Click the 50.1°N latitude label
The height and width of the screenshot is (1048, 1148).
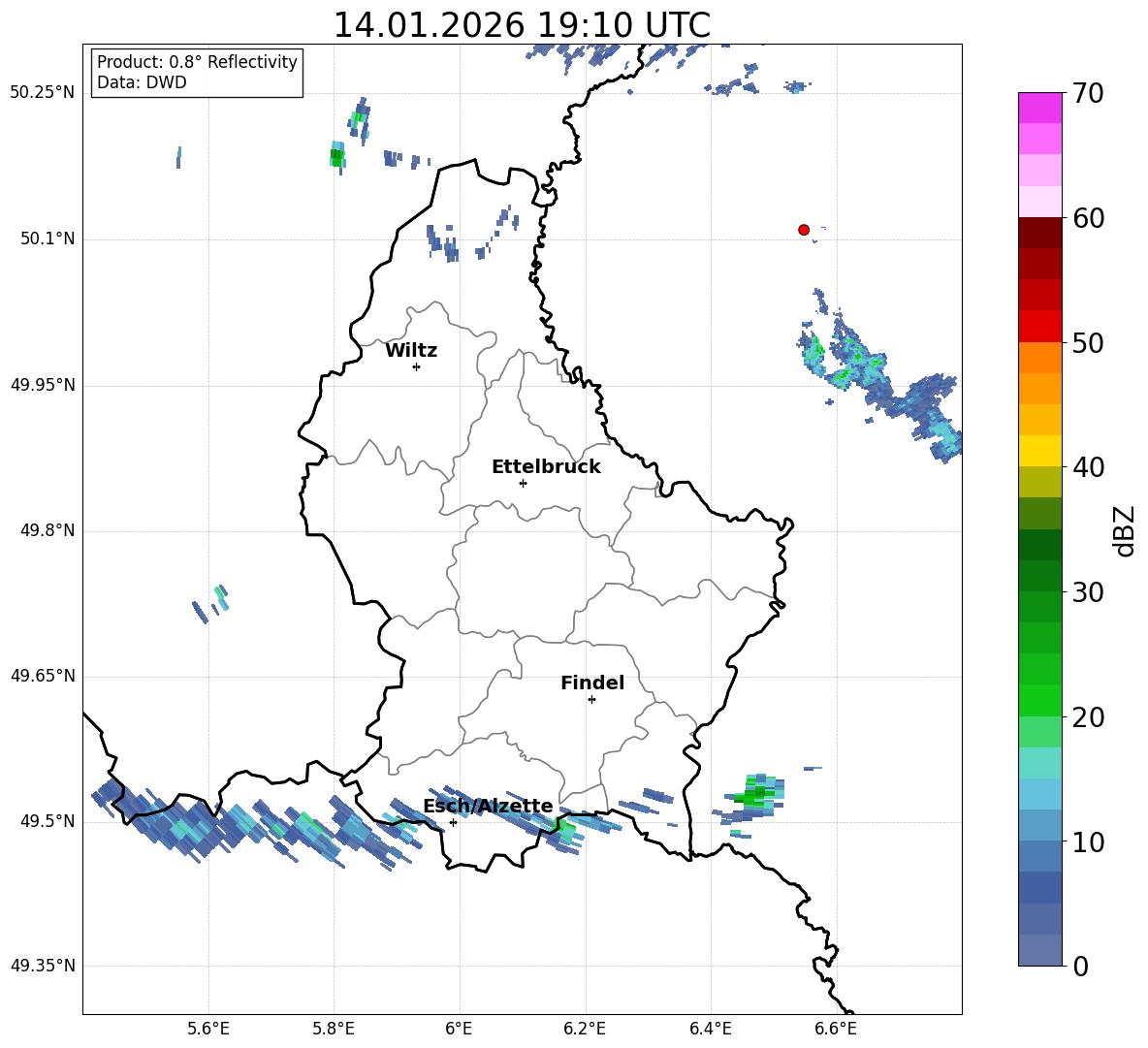click(x=48, y=238)
